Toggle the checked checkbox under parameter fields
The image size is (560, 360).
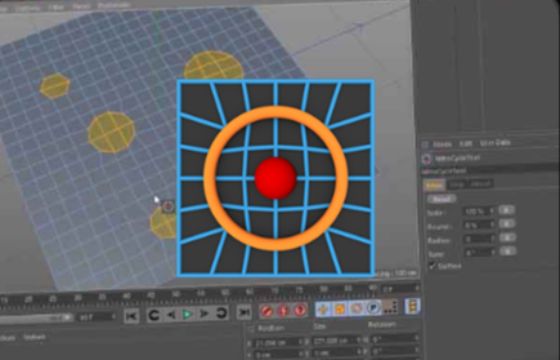click(x=432, y=266)
